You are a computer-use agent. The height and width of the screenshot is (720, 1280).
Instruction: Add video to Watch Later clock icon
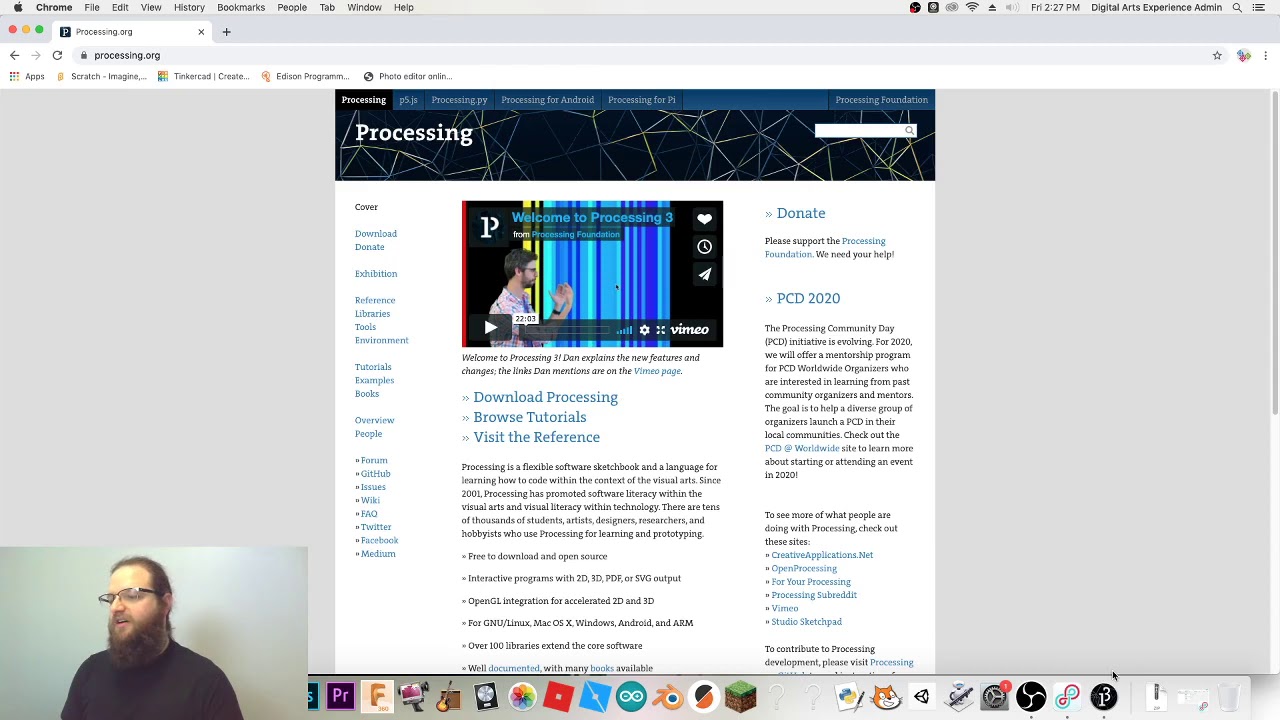pyautogui.click(x=704, y=246)
